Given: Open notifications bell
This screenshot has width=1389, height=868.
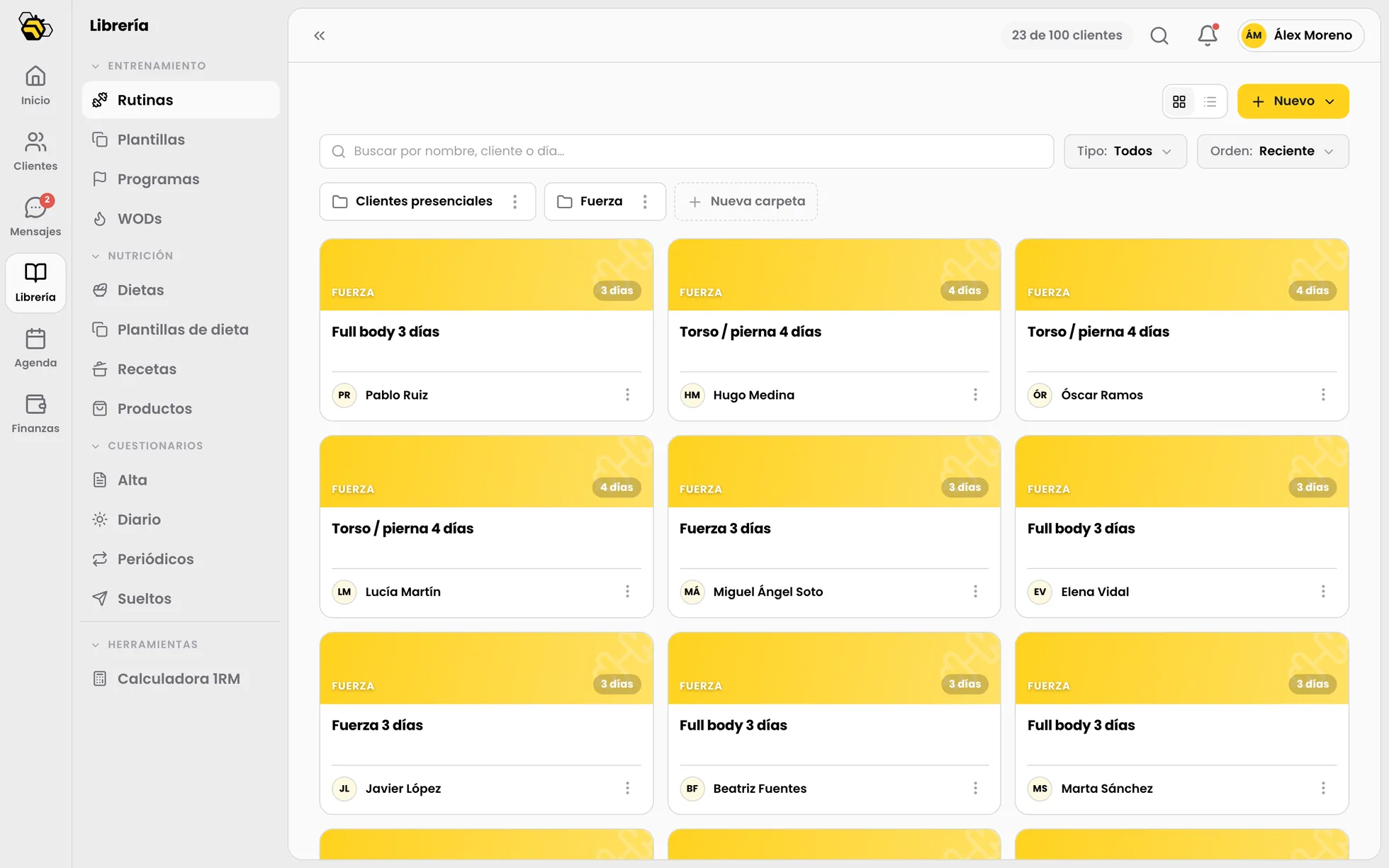Looking at the screenshot, I should click(x=1208, y=35).
